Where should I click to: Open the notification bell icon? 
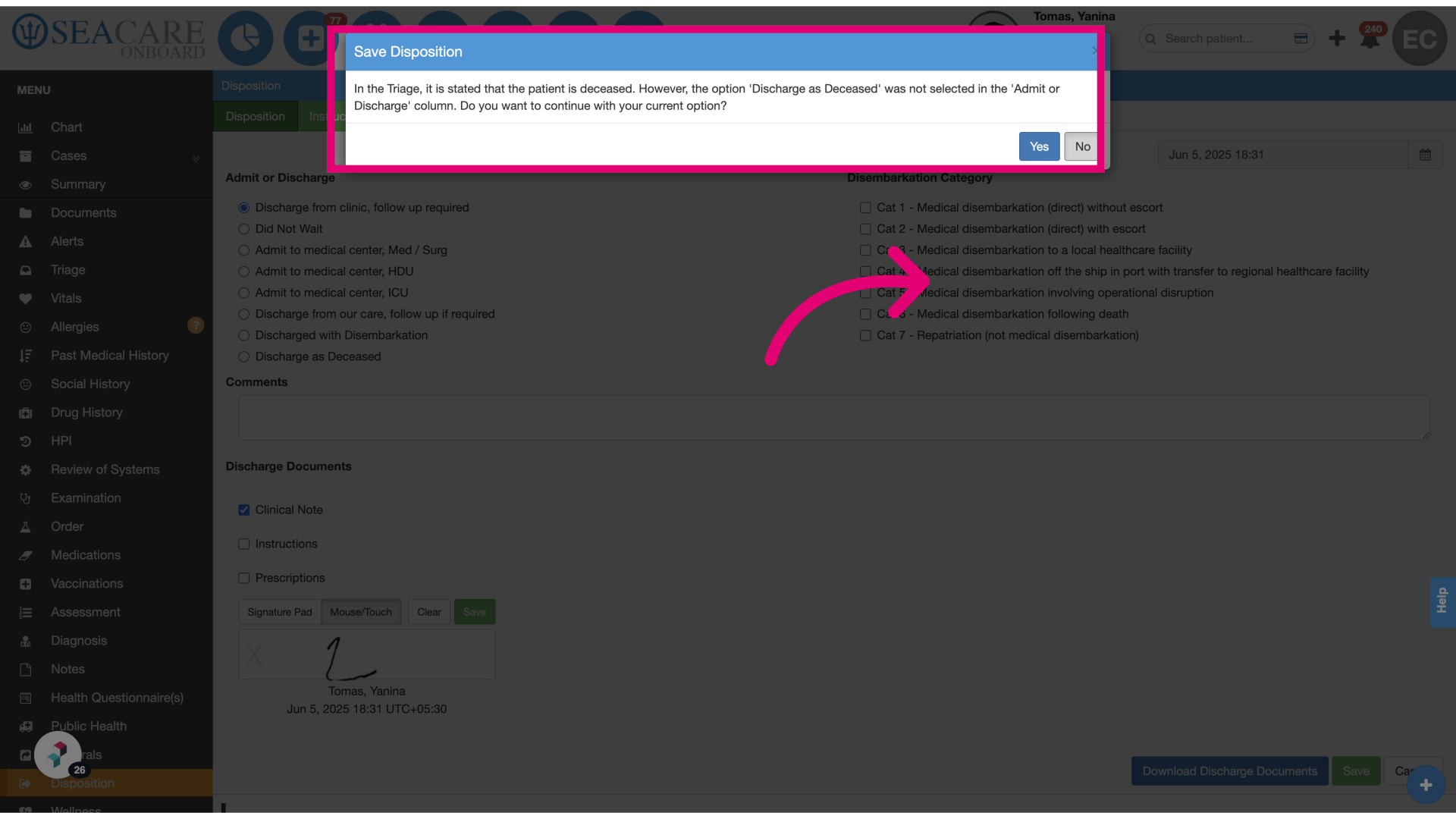click(x=1370, y=38)
